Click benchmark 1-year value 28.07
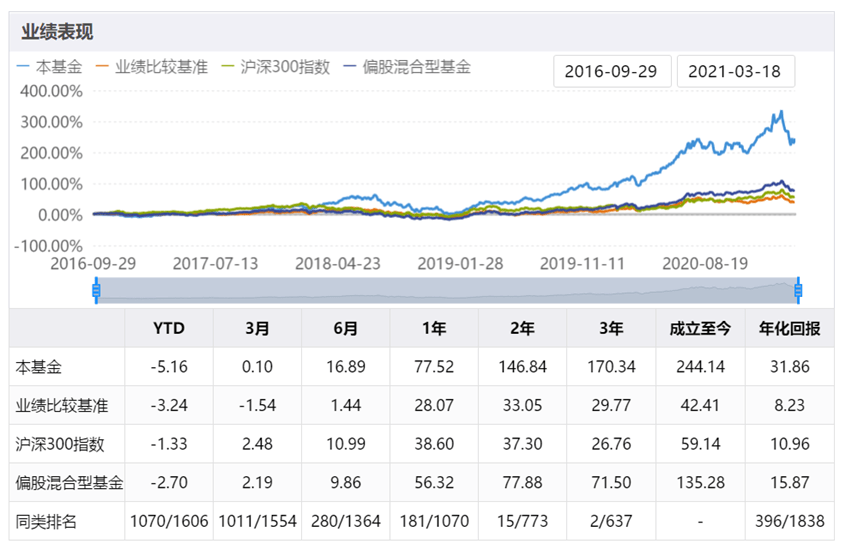Screen dimensions: 846x544 [434, 405]
